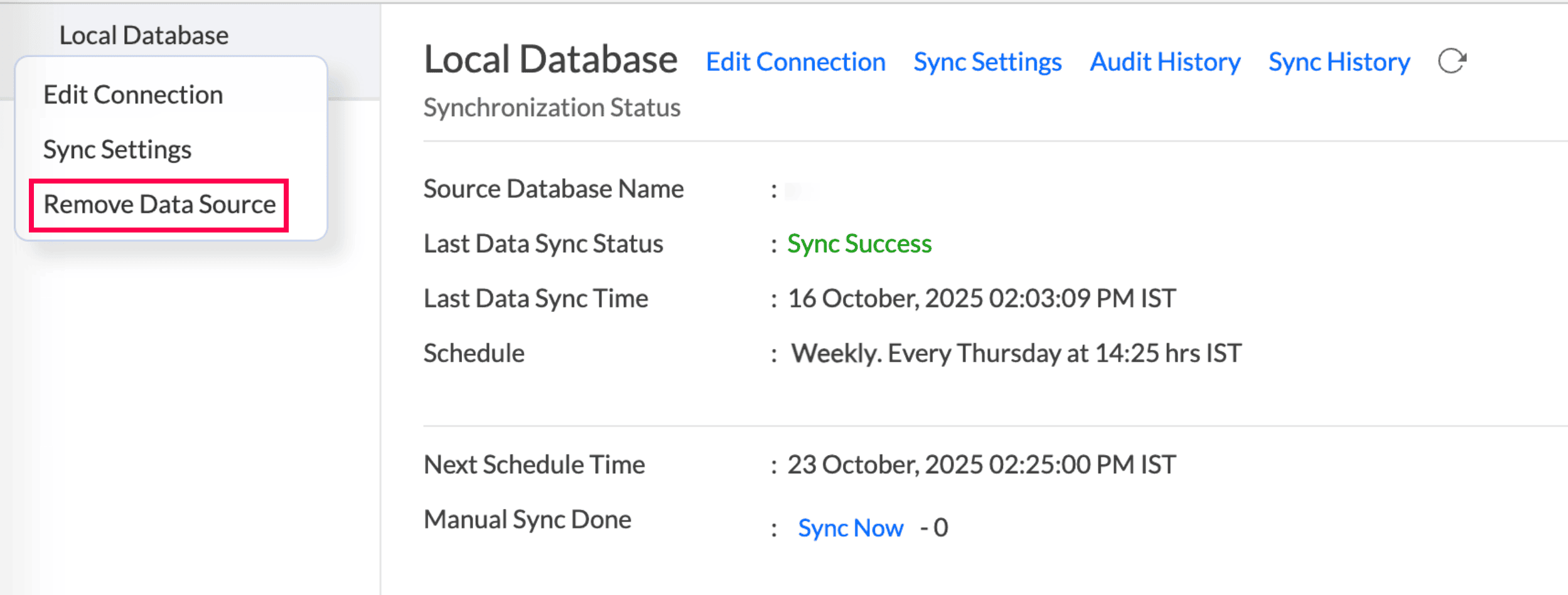Click the 16 October 2025 sync time value
Viewport: 1568px width, 595px height.
click(981, 298)
